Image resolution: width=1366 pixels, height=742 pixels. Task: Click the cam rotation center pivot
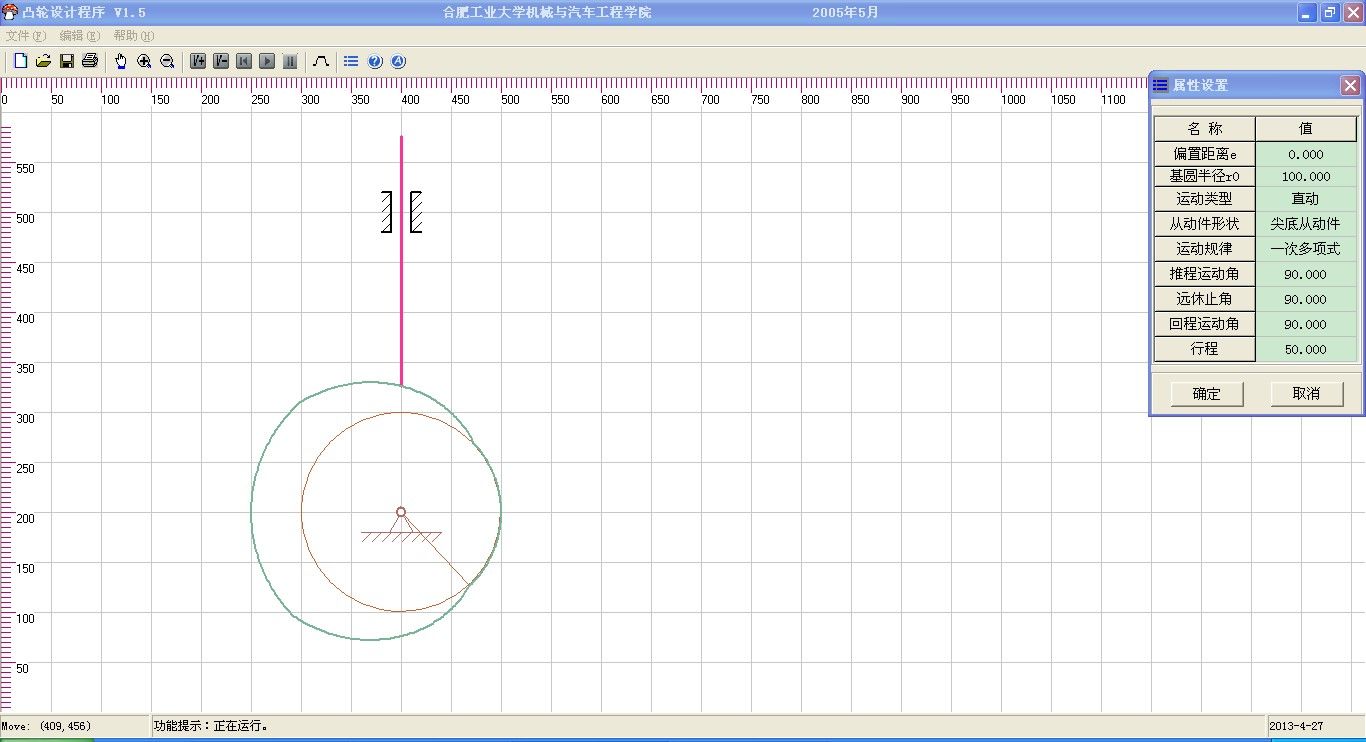click(x=401, y=512)
